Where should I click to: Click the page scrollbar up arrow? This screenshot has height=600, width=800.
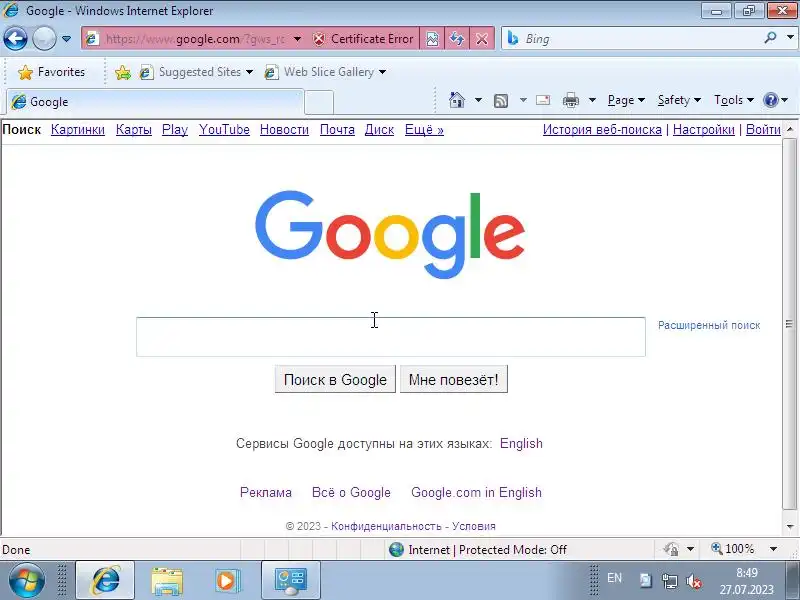(790, 130)
